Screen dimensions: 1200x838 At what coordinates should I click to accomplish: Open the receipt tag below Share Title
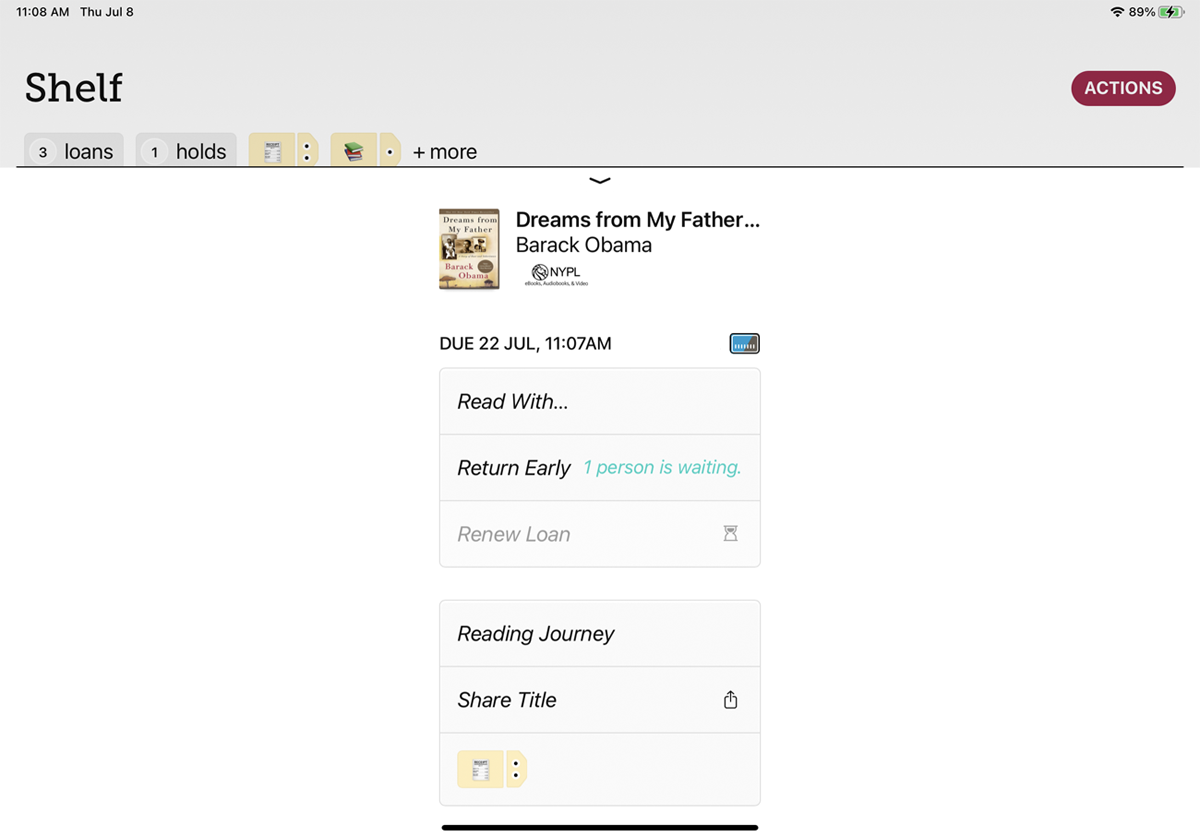(492, 769)
